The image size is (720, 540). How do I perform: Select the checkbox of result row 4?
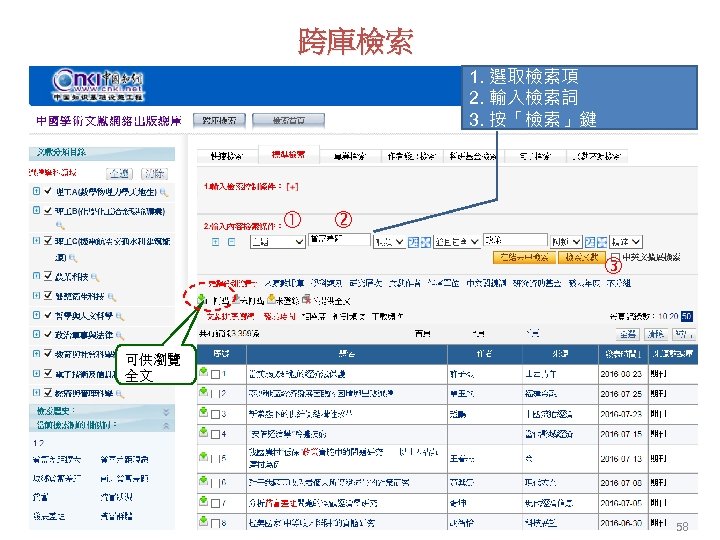[215, 434]
